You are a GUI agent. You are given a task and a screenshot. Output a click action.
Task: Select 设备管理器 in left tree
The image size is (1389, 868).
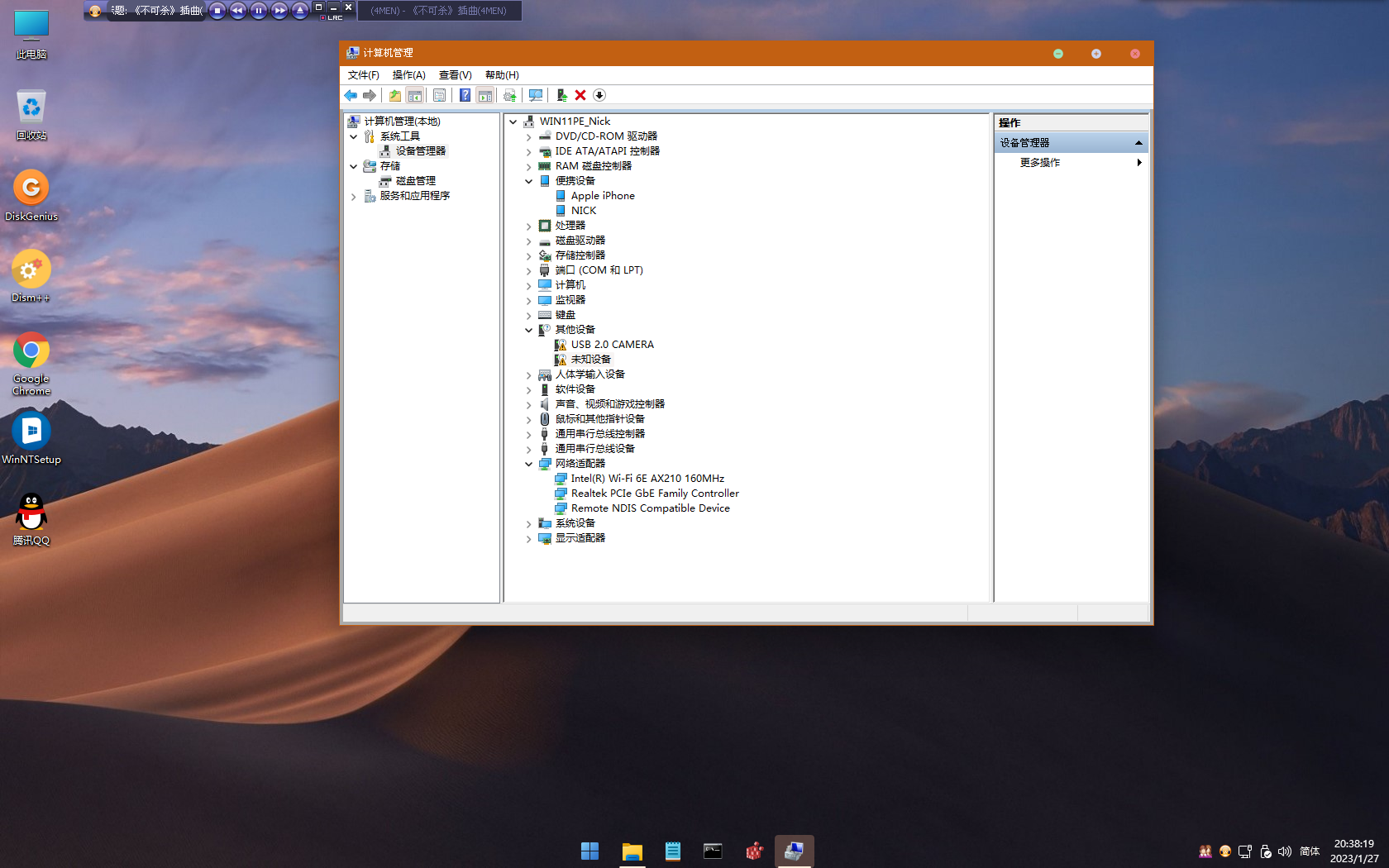(421, 151)
